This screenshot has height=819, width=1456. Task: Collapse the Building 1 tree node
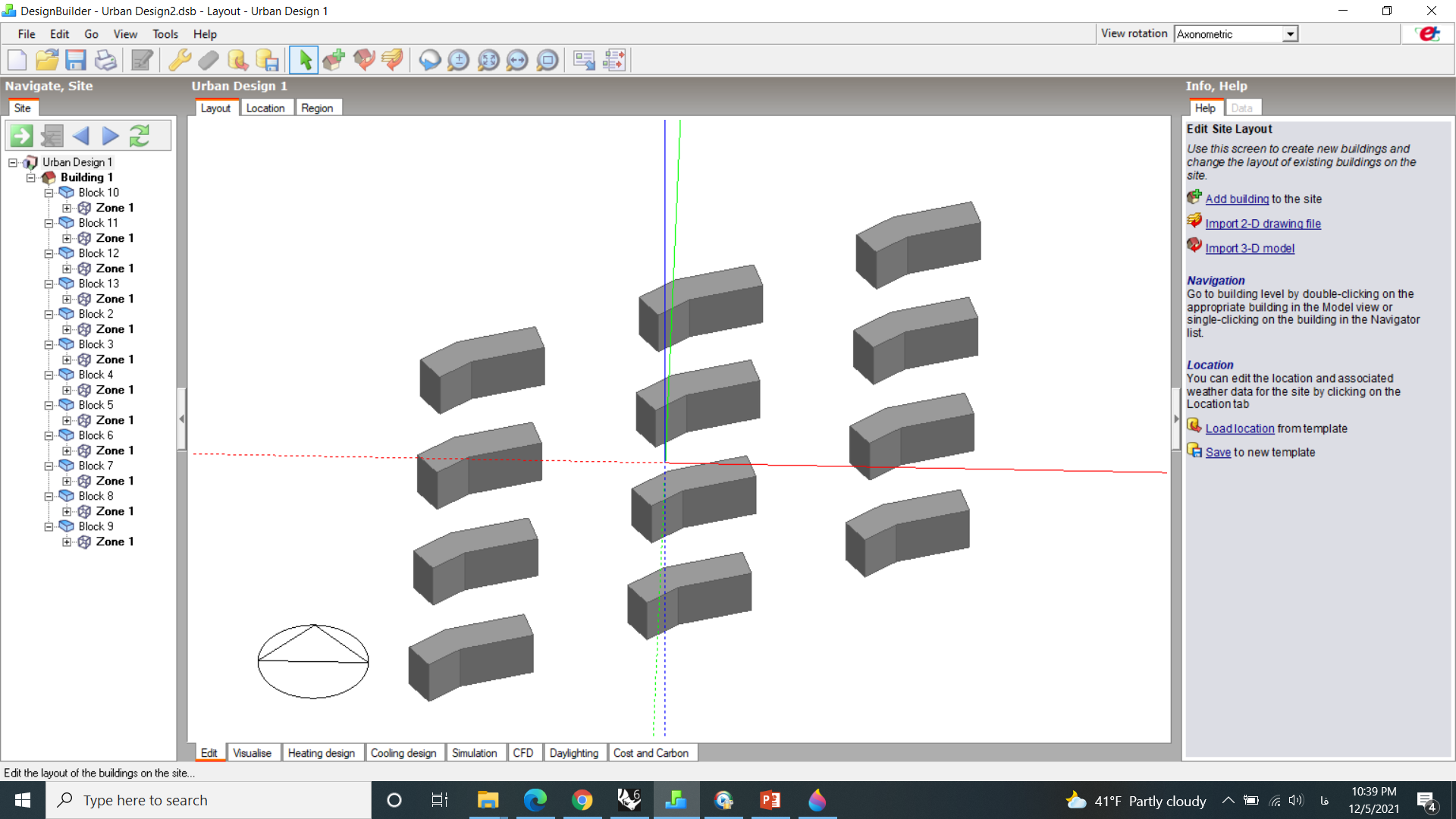(x=30, y=177)
